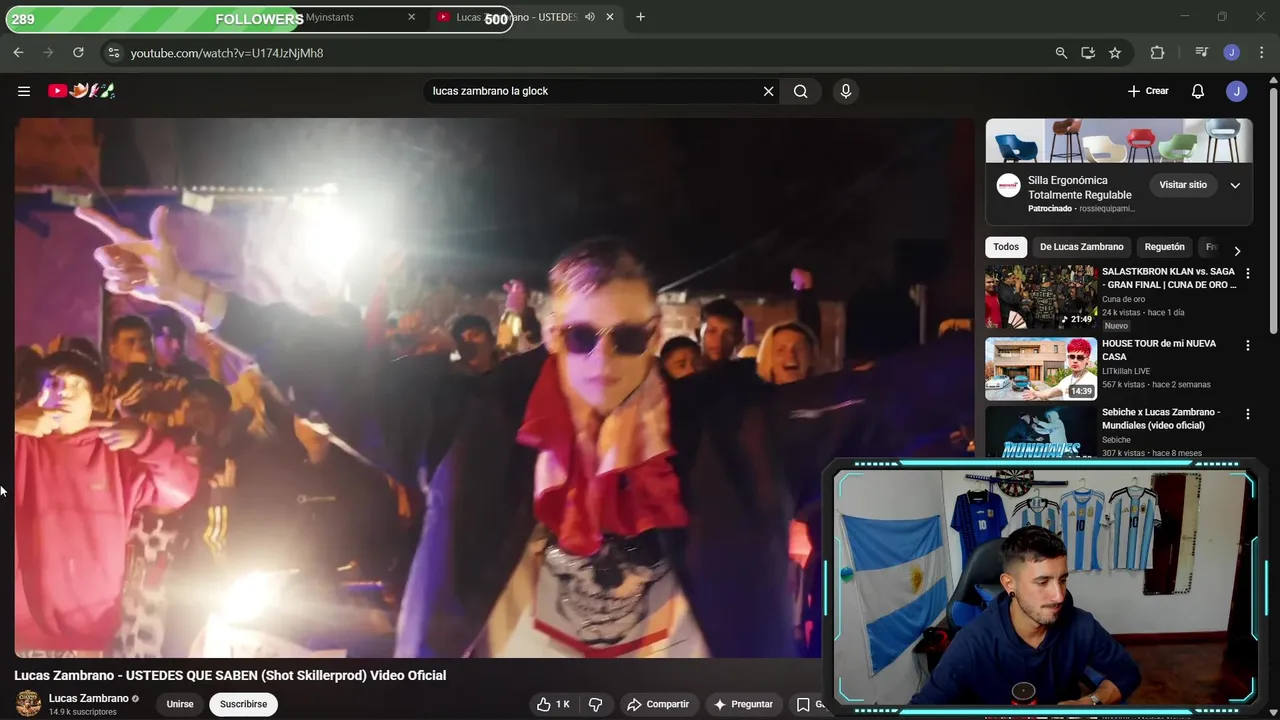Open the YouTube account avatar menu
The width and height of the screenshot is (1280, 720).
1237,91
